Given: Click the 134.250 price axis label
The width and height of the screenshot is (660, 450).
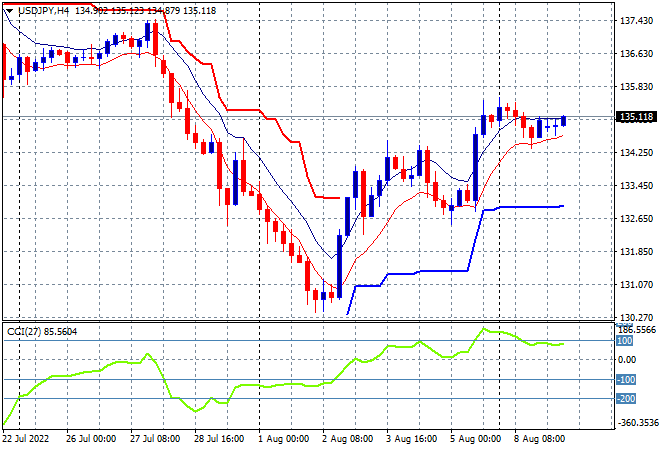Looking at the screenshot, I should coord(636,153).
